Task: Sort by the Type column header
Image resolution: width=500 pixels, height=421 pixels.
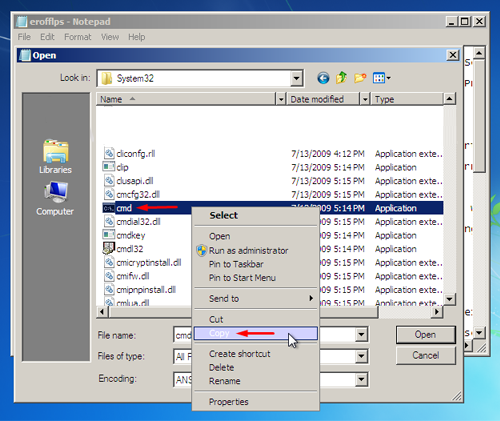Action: (407, 99)
